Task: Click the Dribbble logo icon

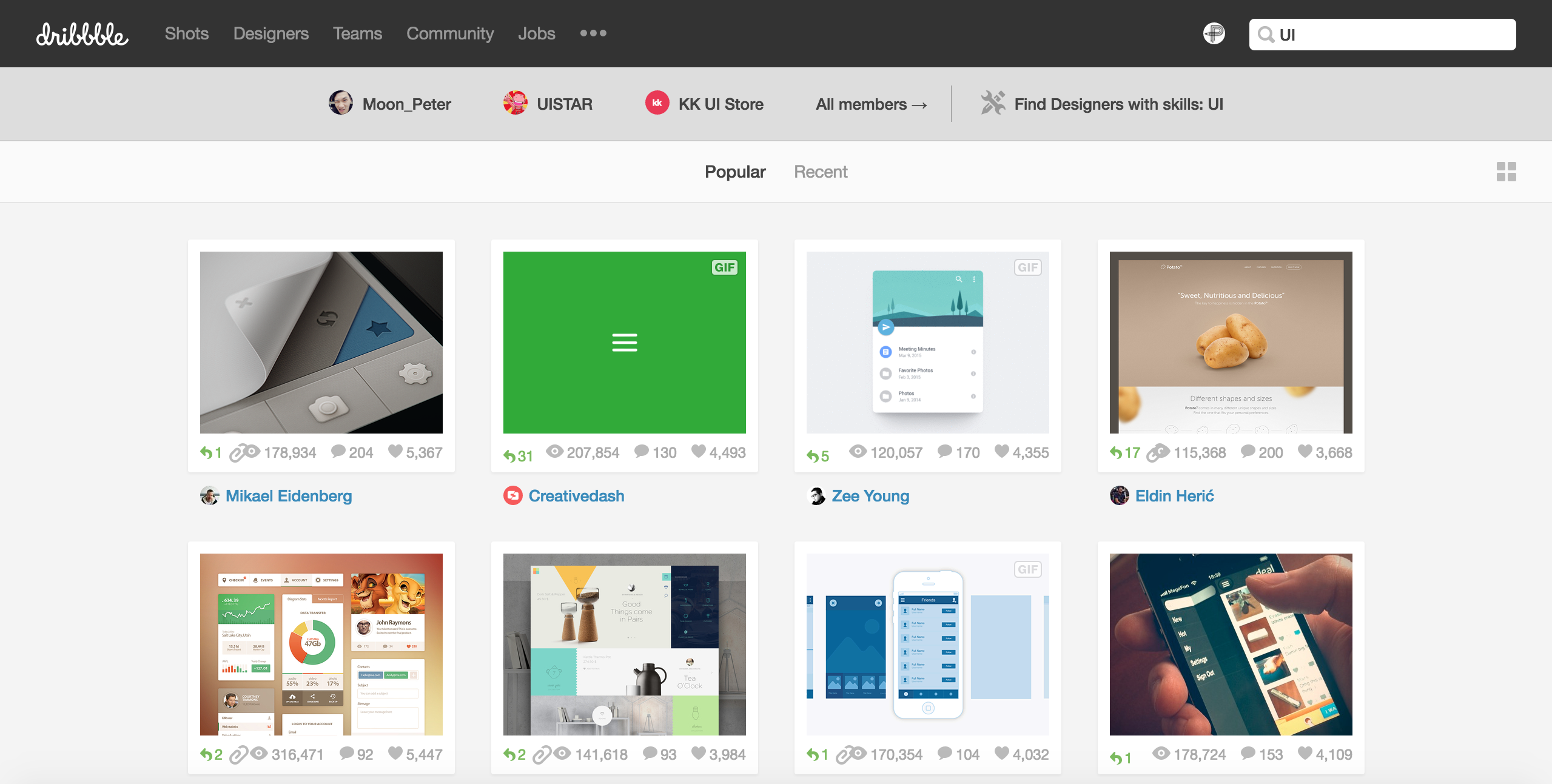Action: [x=82, y=33]
